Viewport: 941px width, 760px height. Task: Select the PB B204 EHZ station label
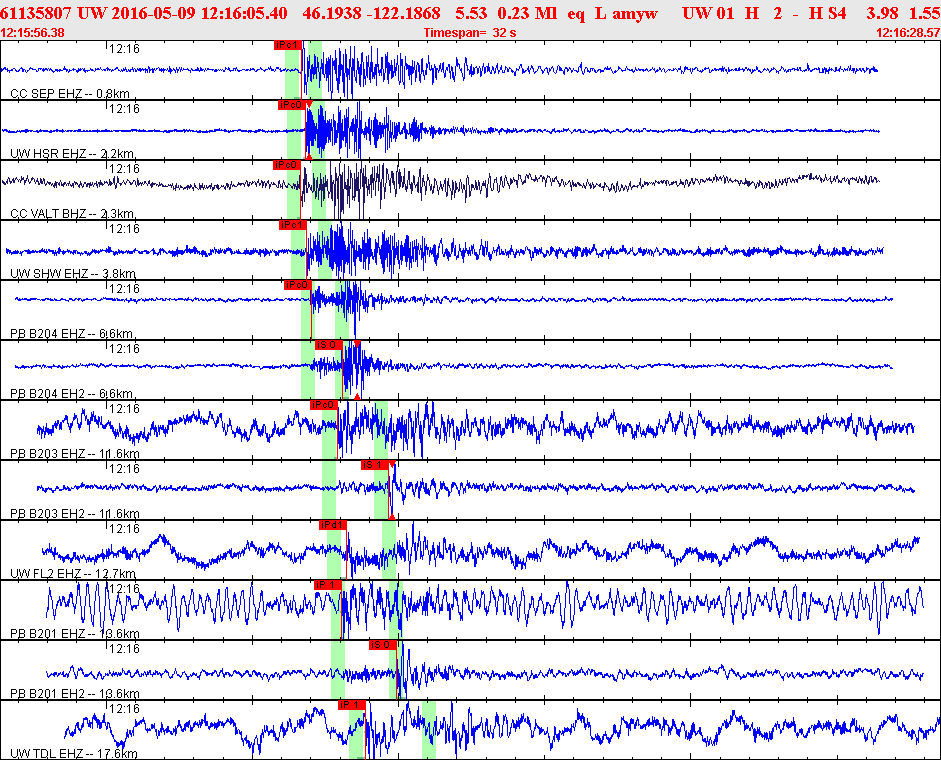pos(71,333)
